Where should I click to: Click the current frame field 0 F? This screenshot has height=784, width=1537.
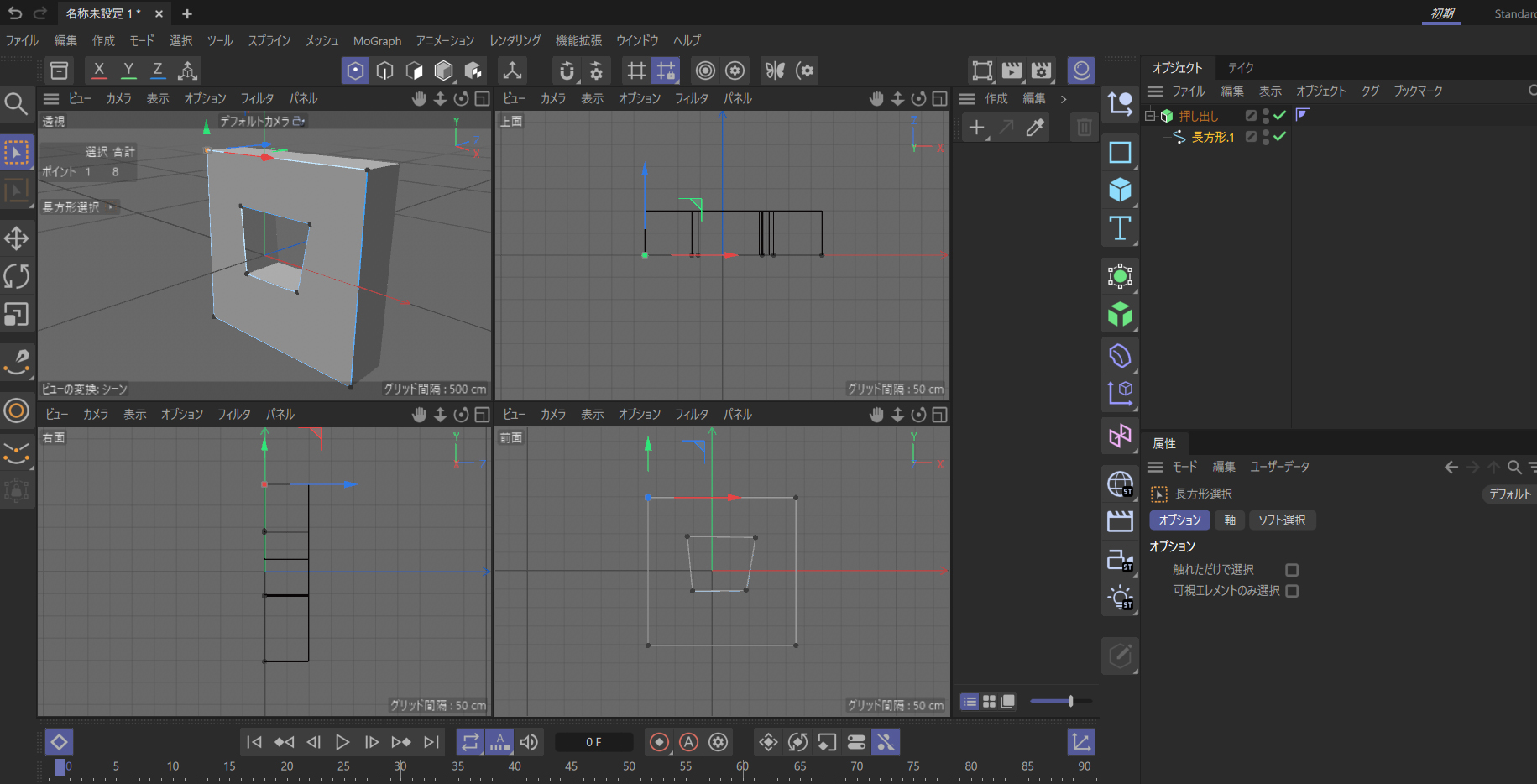click(x=593, y=742)
